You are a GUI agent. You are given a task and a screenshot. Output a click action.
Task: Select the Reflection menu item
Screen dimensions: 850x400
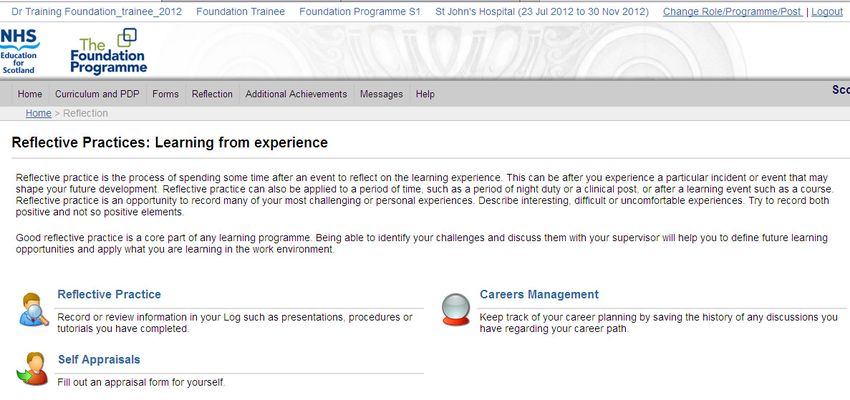(x=212, y=94)
